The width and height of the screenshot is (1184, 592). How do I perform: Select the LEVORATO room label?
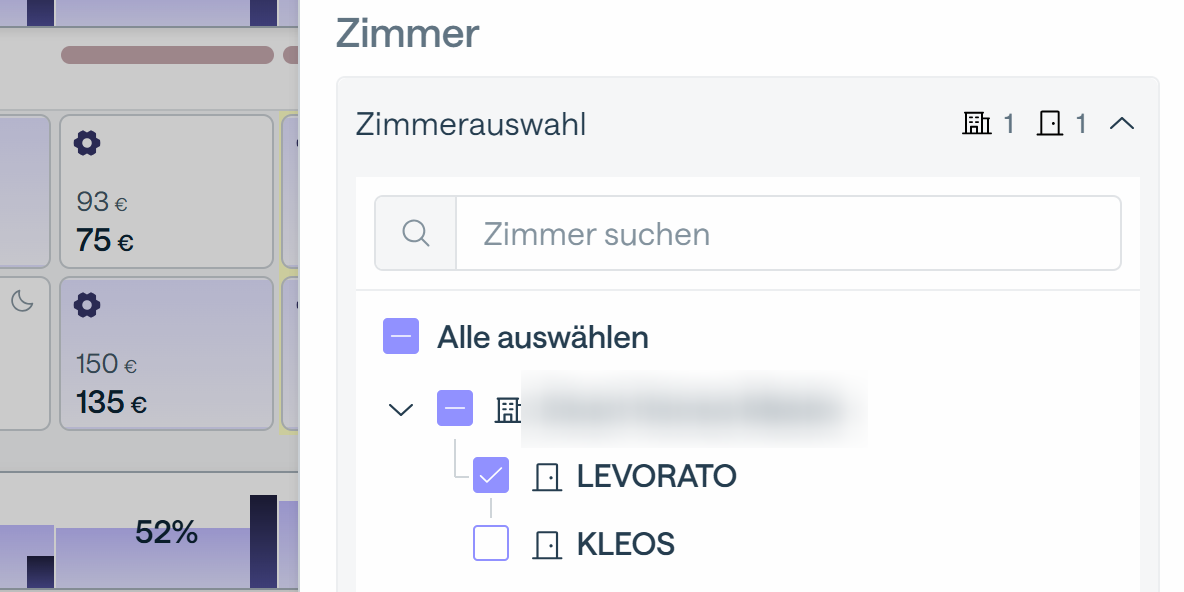click(x=656, y=477)
